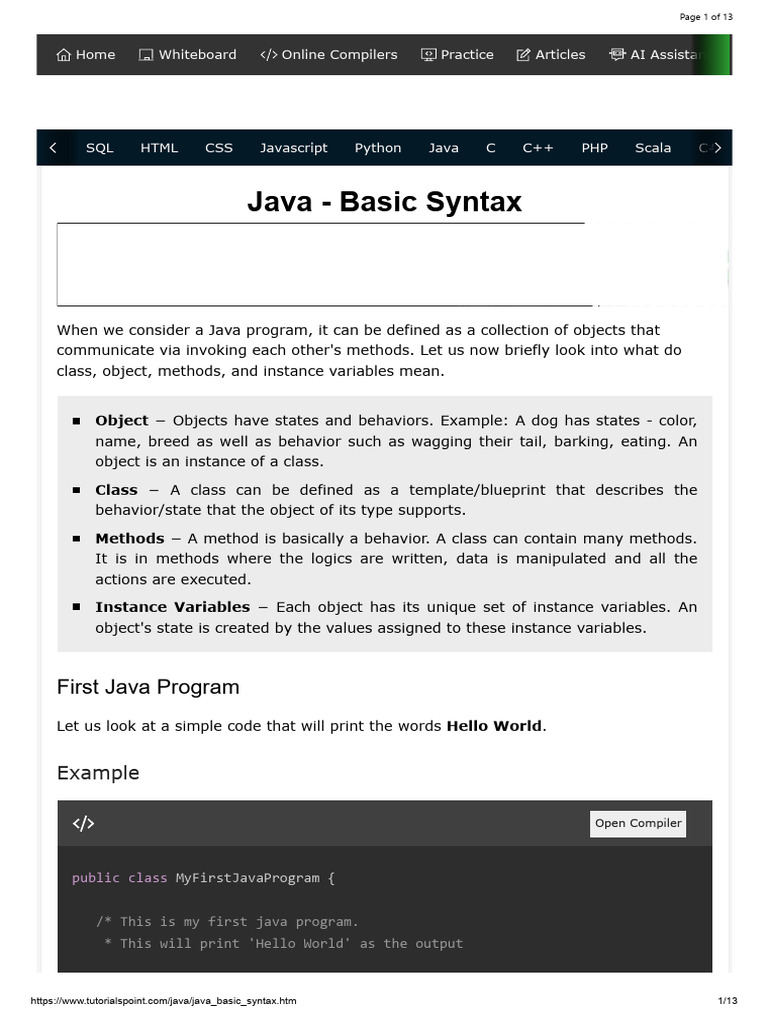Click the Online Compilers code brackets icon
Screen dimensions: 768x1024
click(268, 55)
